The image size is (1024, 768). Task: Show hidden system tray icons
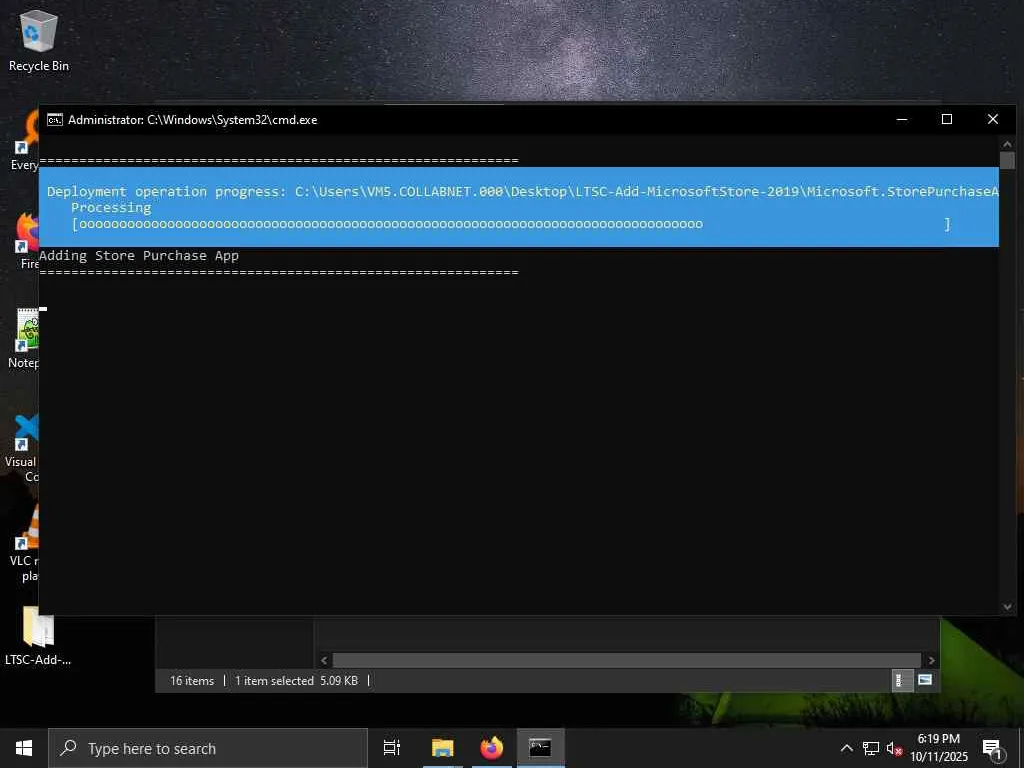[x=846, y=748]
